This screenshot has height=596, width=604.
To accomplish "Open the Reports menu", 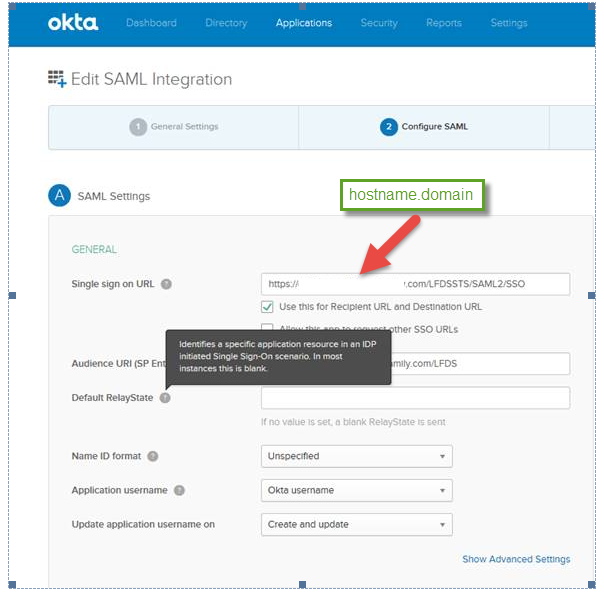I will [443, 23].
